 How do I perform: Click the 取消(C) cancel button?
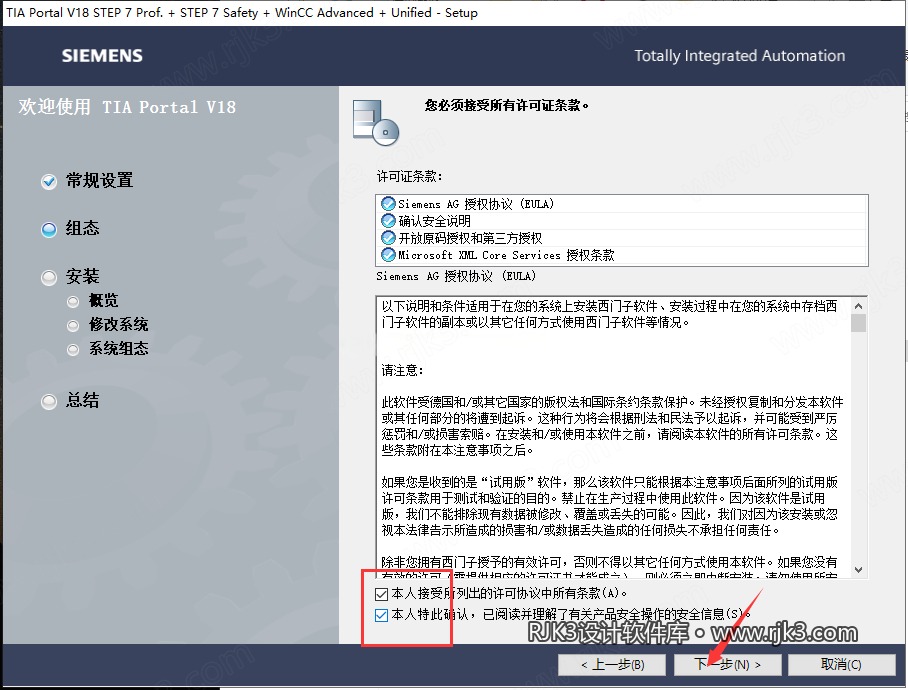tap(841, 665)
